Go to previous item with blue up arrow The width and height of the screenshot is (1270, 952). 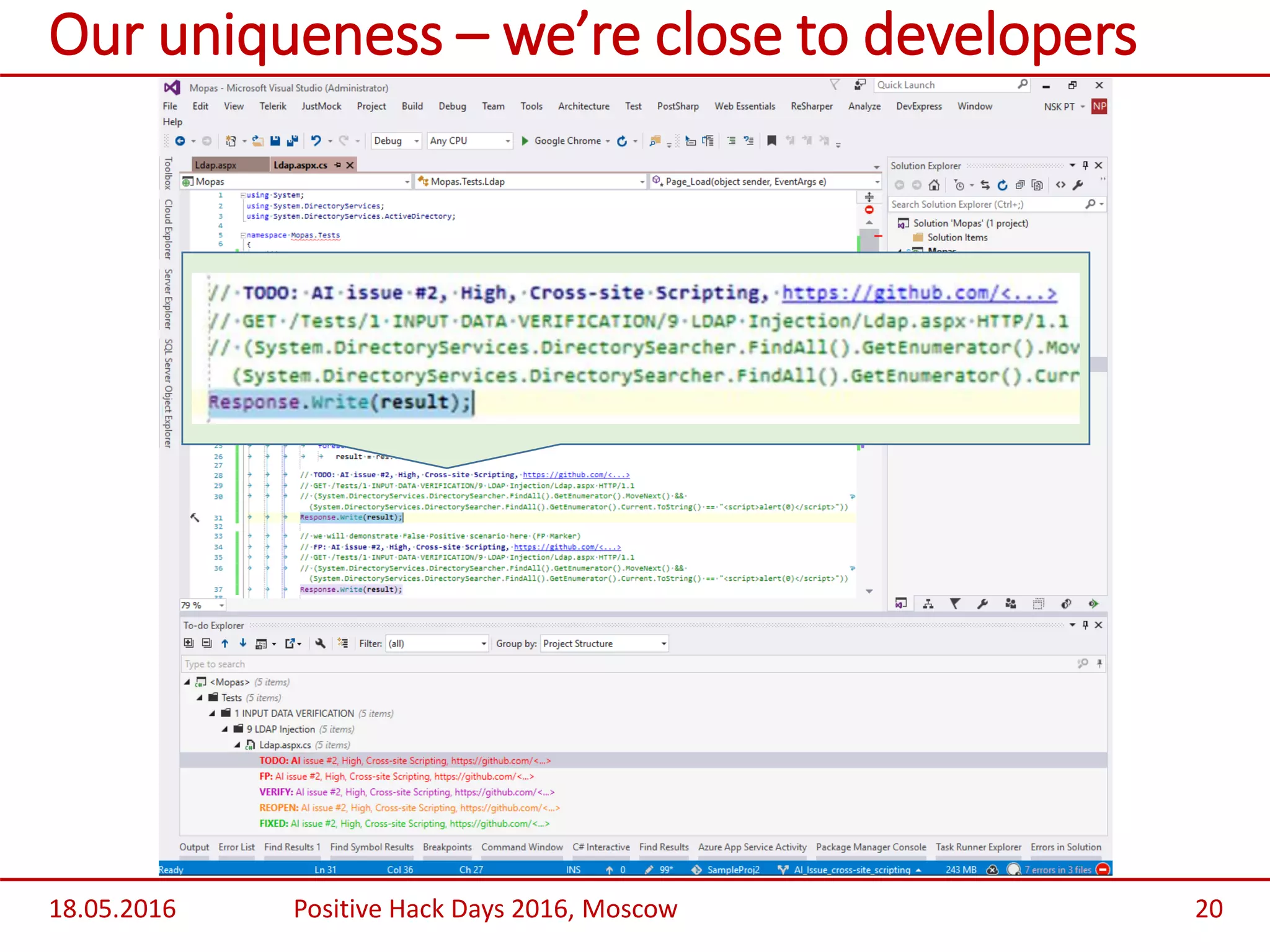tap(225, 643)
